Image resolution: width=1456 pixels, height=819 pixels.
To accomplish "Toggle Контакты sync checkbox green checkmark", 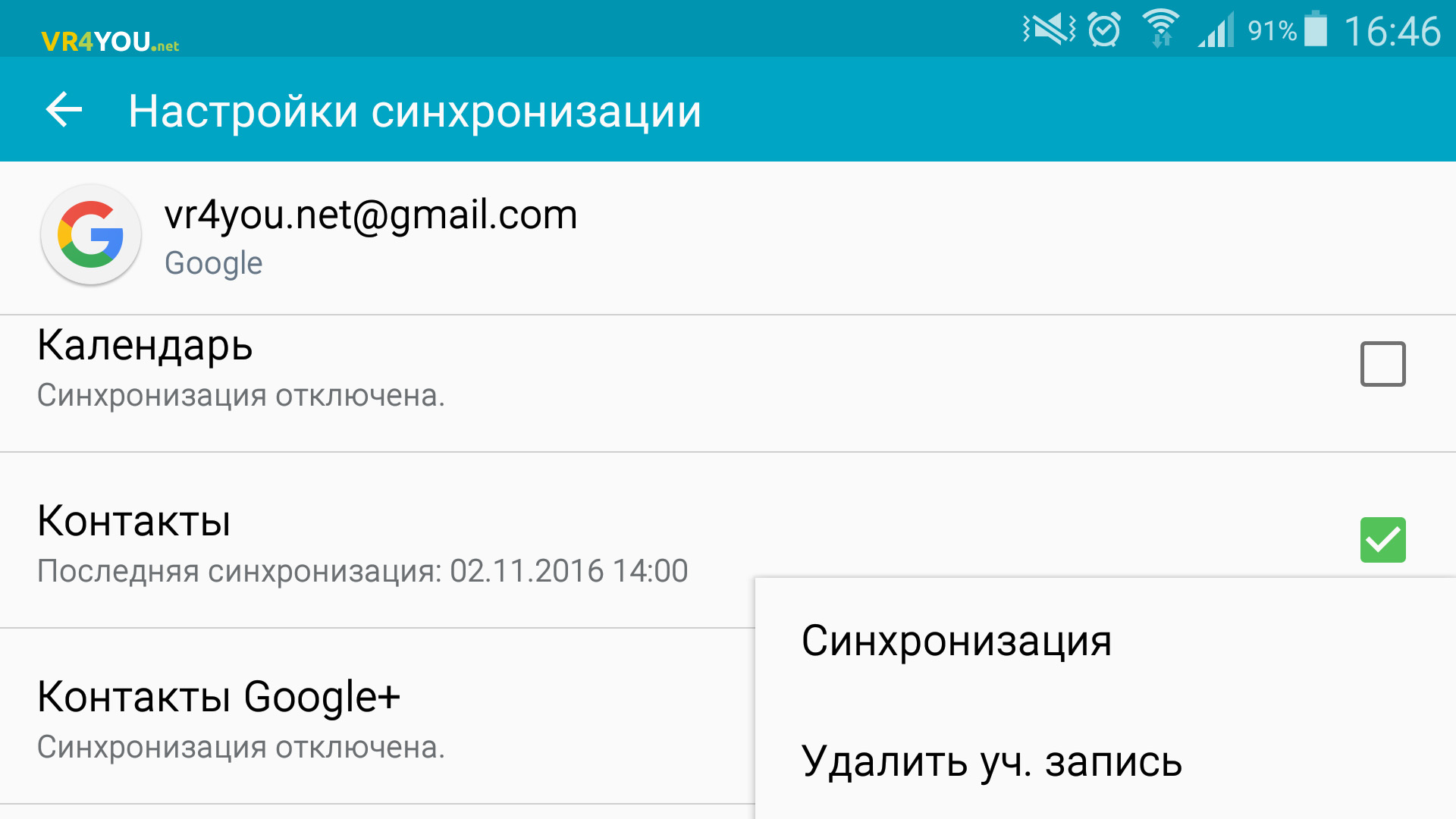I will tap(1382, 540).
